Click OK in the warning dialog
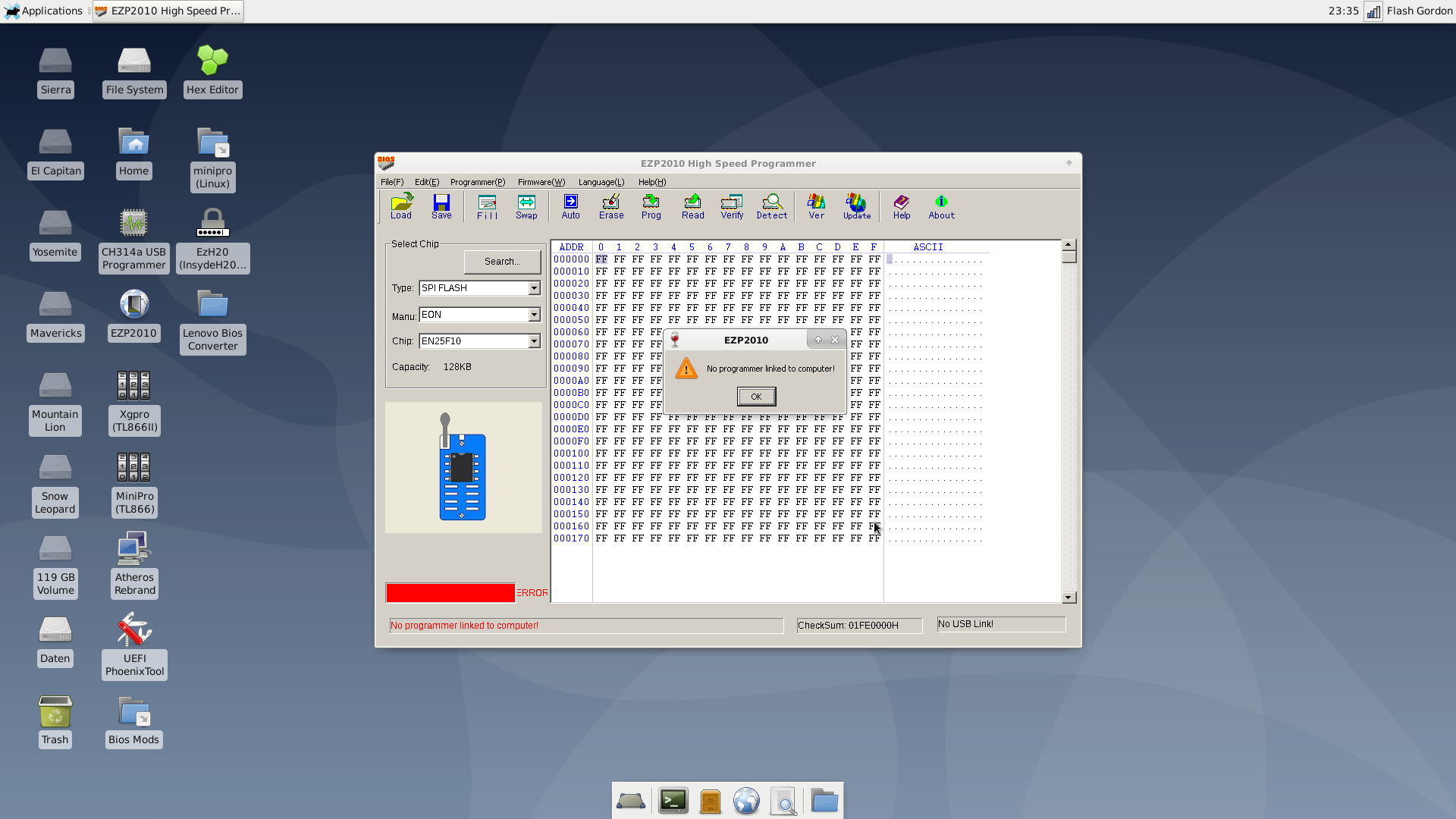The width and height of the screenshot is (1456, 819). tap(756, 397)
